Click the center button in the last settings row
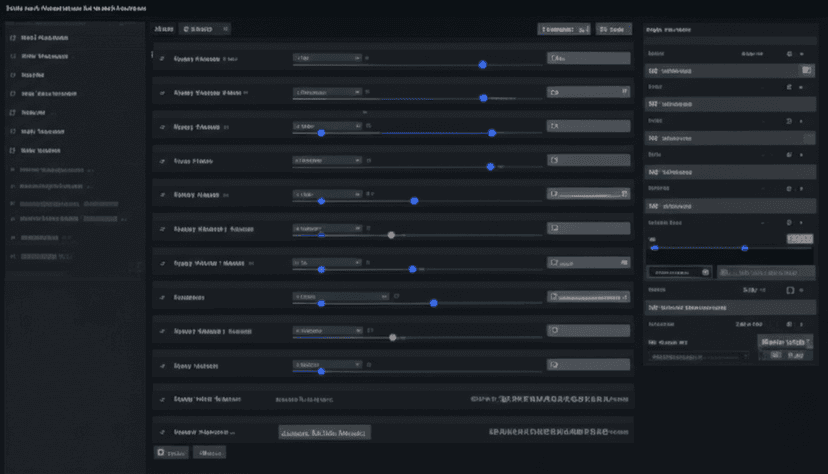The image size is (828, 474). pos(324,433)
